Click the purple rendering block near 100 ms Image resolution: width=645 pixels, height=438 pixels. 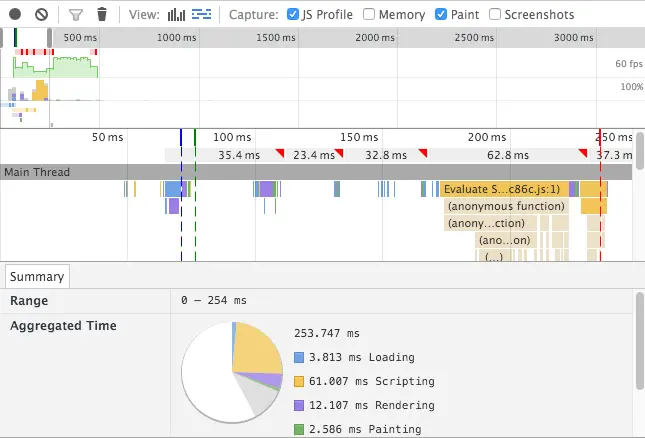(267, 189)
